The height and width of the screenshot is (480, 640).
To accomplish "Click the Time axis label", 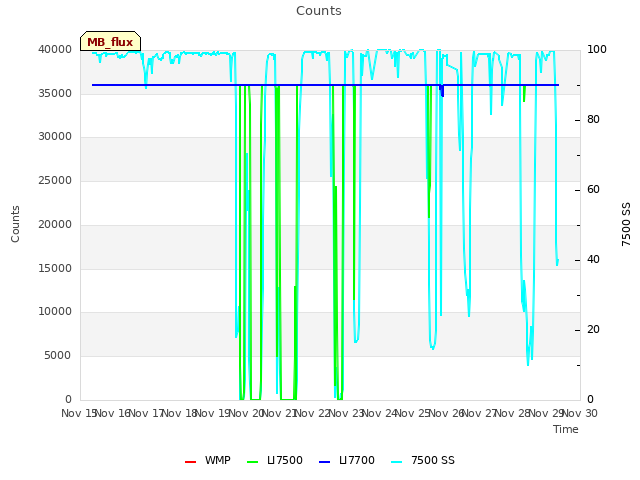I will (566, 429).
